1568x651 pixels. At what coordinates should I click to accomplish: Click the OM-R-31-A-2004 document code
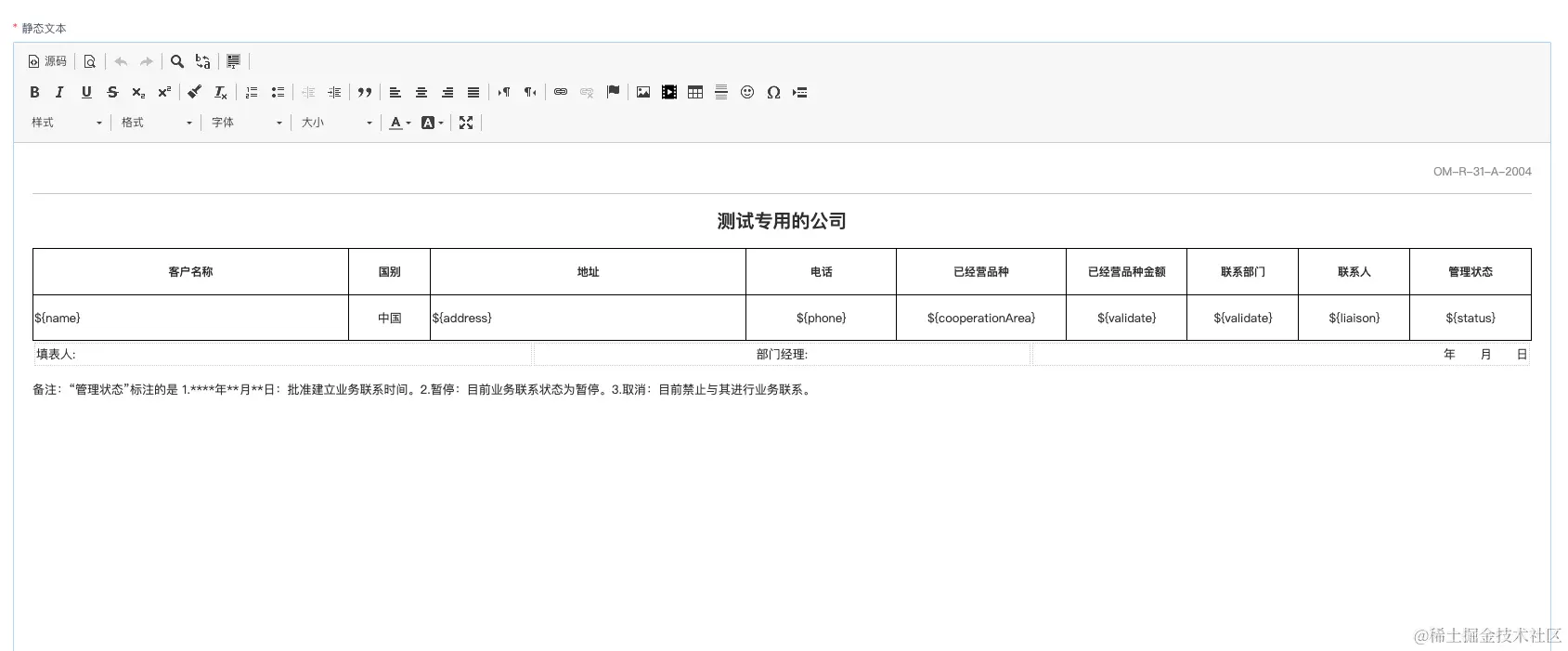point(1482,172)
